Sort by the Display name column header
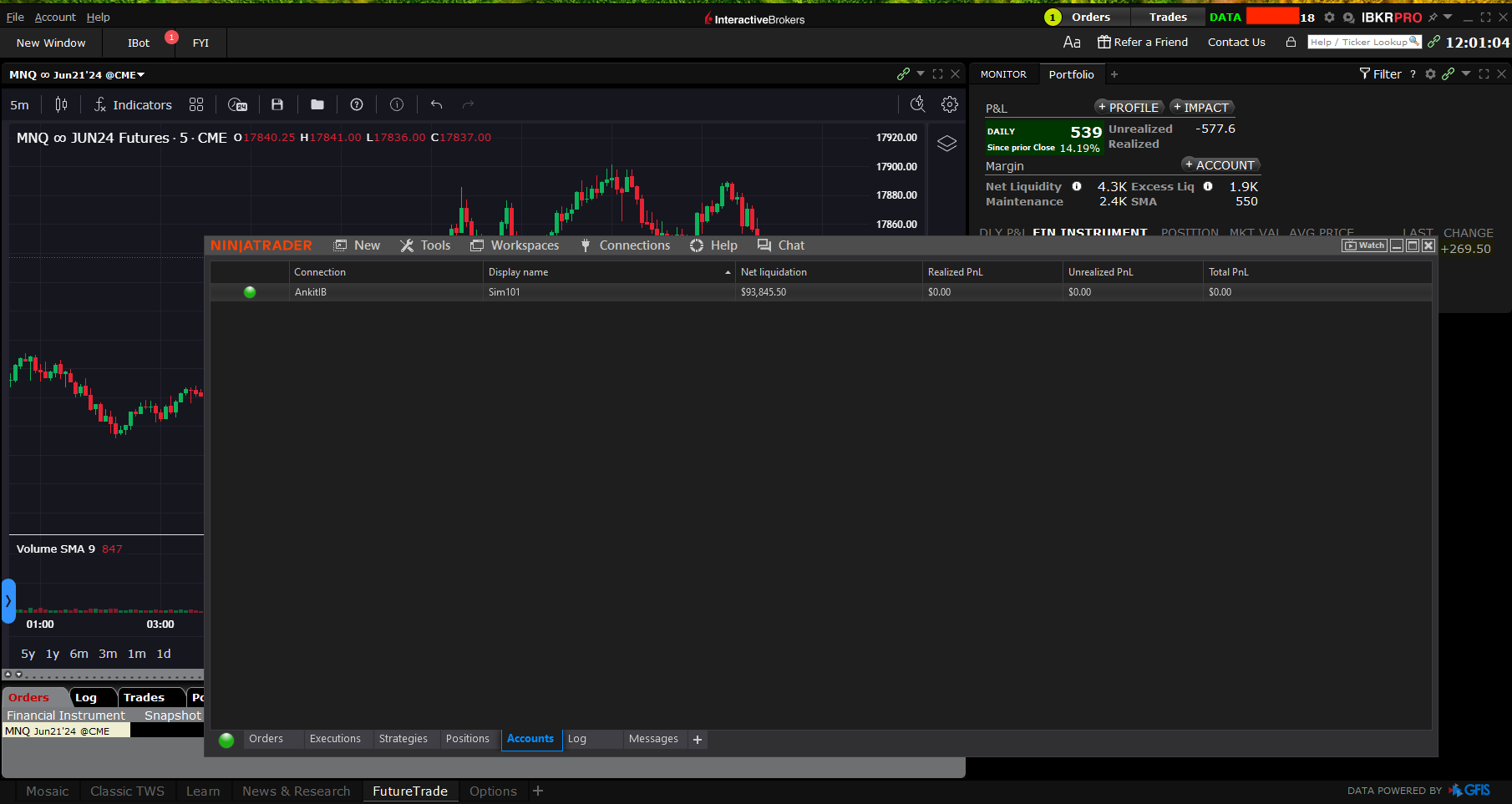Image resolution: width=1512 pixels, height=804 pixels. (x=609, y=272)
